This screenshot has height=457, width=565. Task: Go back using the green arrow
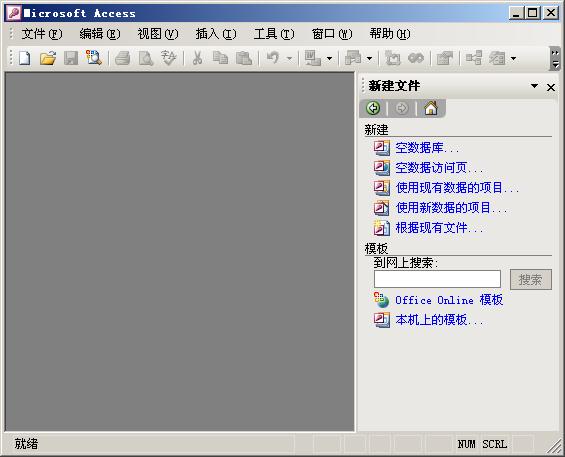point(373,108)
